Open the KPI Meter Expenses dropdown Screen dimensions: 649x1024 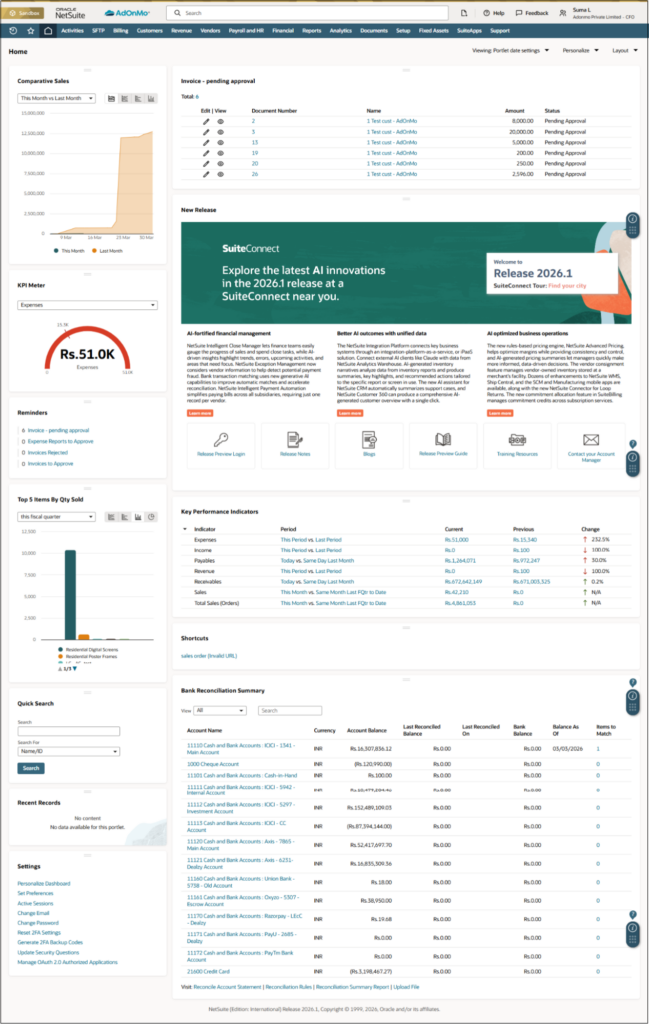87,305
